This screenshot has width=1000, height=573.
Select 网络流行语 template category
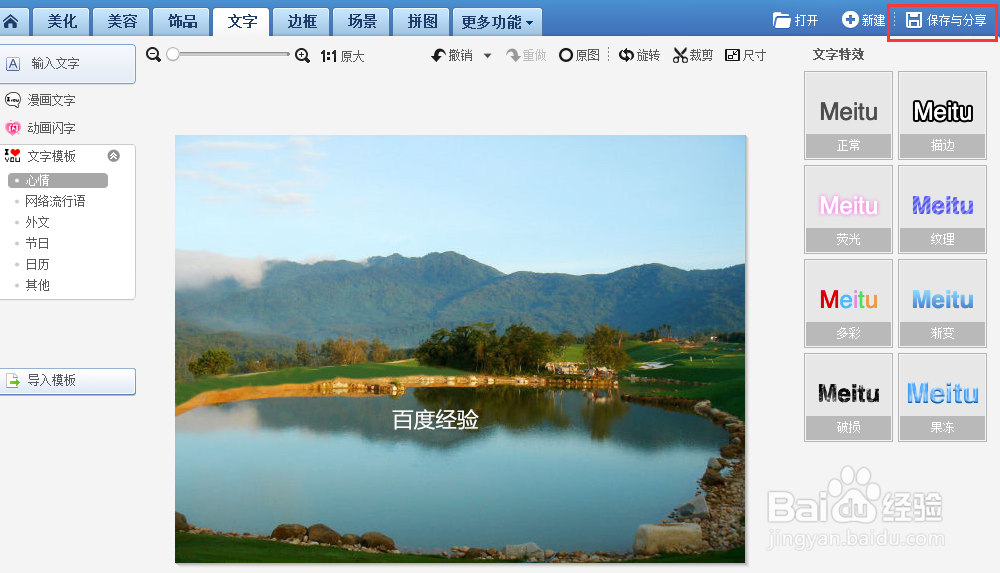55,202
